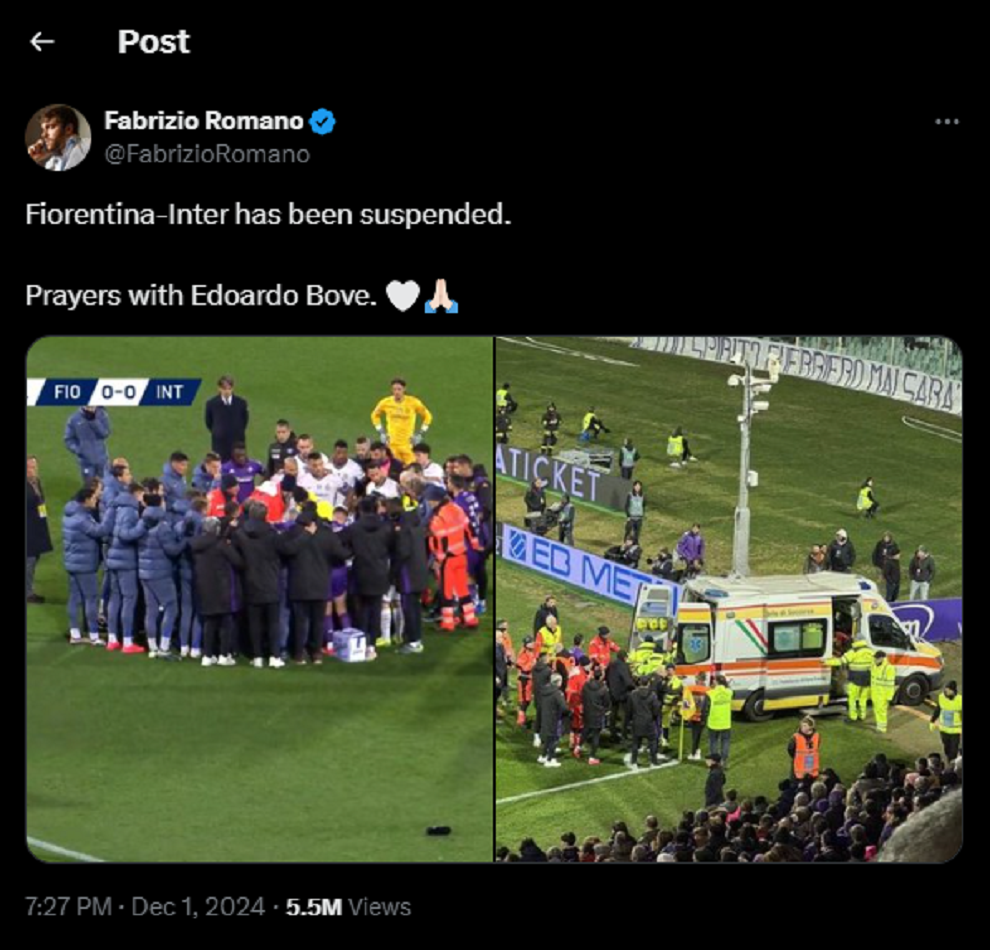
Task: Click the 7:27 PM timestamp
Action: coord(68,906)
